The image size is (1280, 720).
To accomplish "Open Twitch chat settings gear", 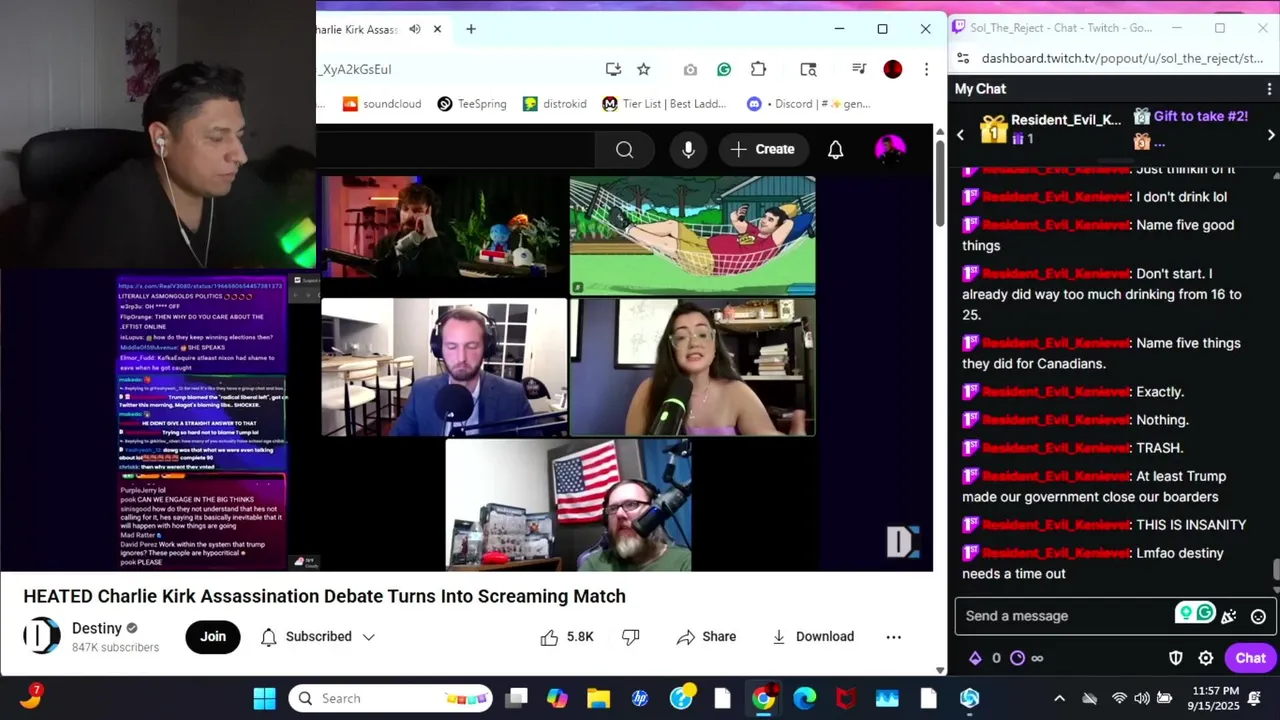I will pyautogui.click(x=1206, y=658).
